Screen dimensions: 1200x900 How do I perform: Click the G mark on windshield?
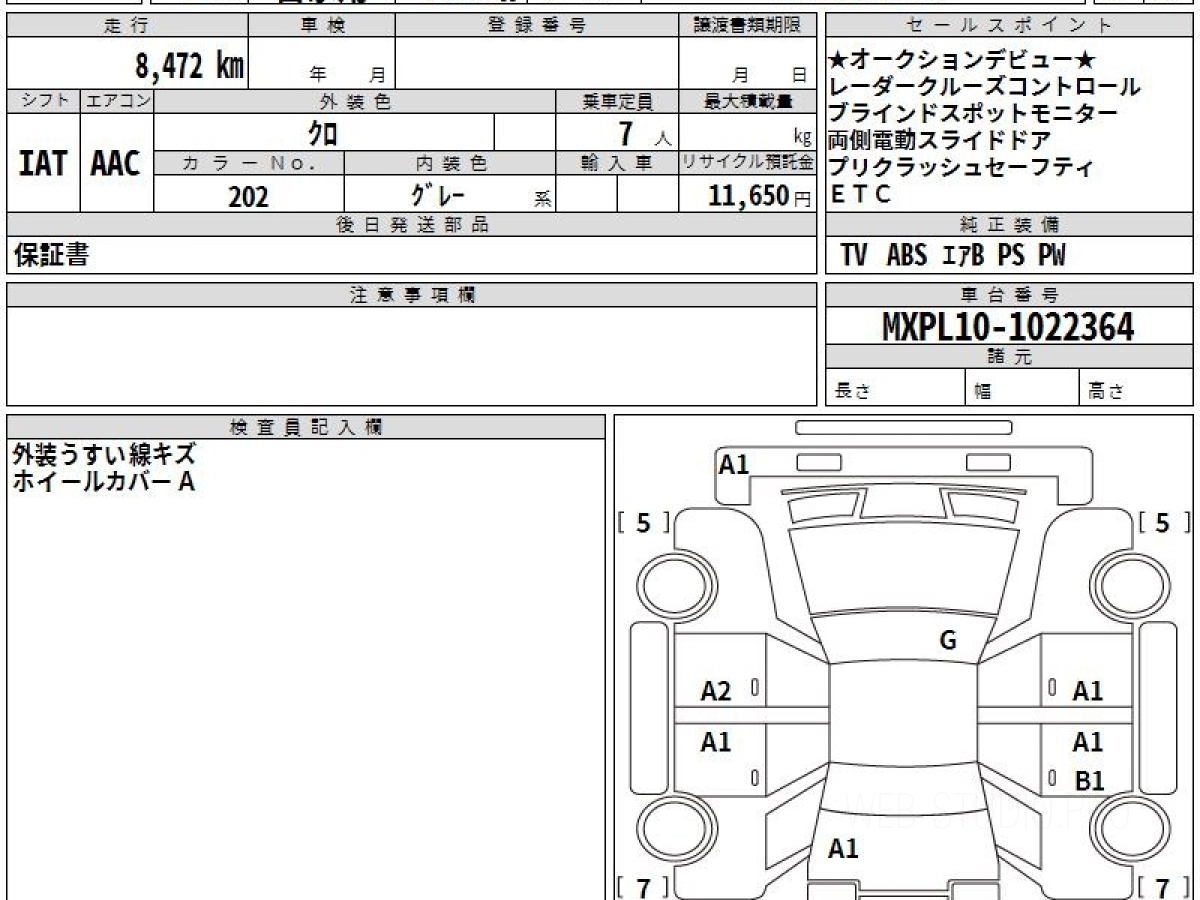(x=948, y=641)
